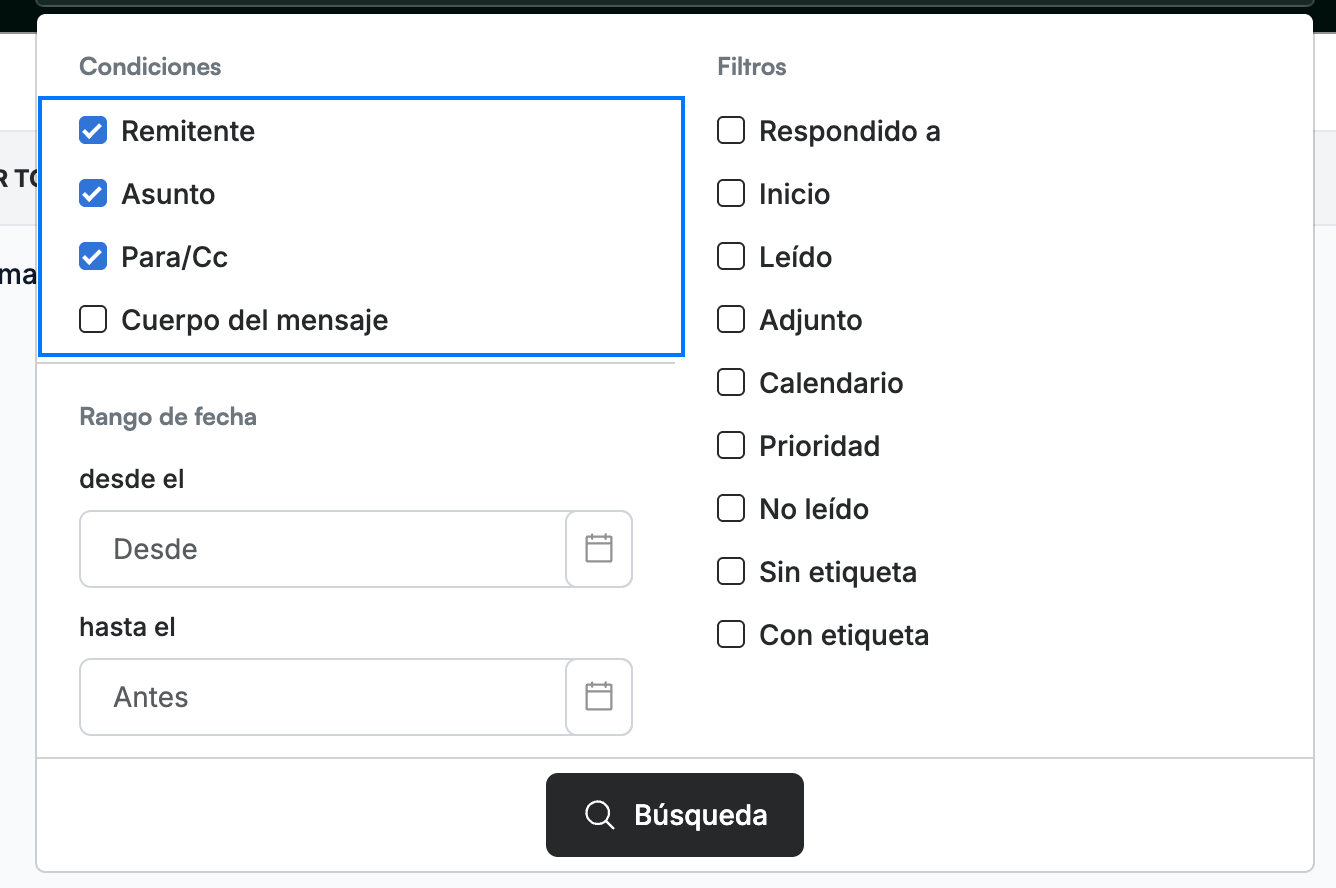Uncheck the Remitente condition
1336x888 pixels.
(93, 131)
